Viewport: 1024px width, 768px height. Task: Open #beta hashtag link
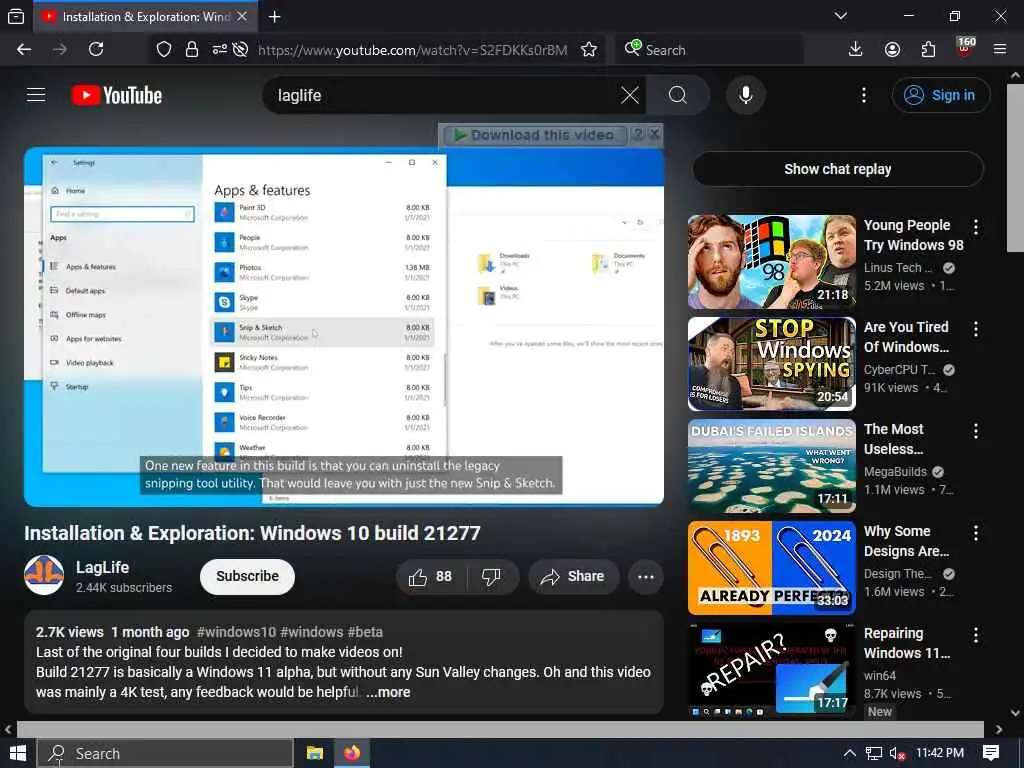[x=365, y=632]
